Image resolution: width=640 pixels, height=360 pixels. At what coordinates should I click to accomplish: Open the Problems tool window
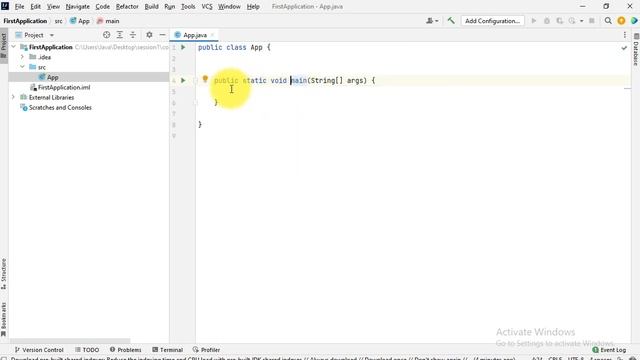pos(125,350)
